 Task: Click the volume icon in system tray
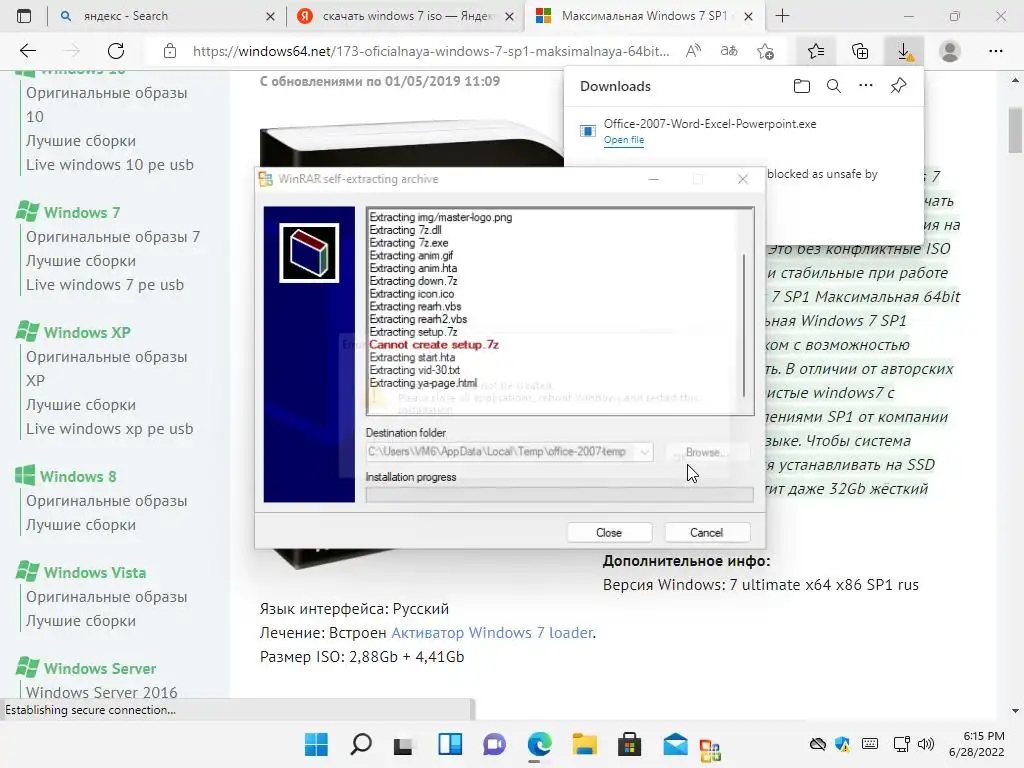(x=925, y=744)
